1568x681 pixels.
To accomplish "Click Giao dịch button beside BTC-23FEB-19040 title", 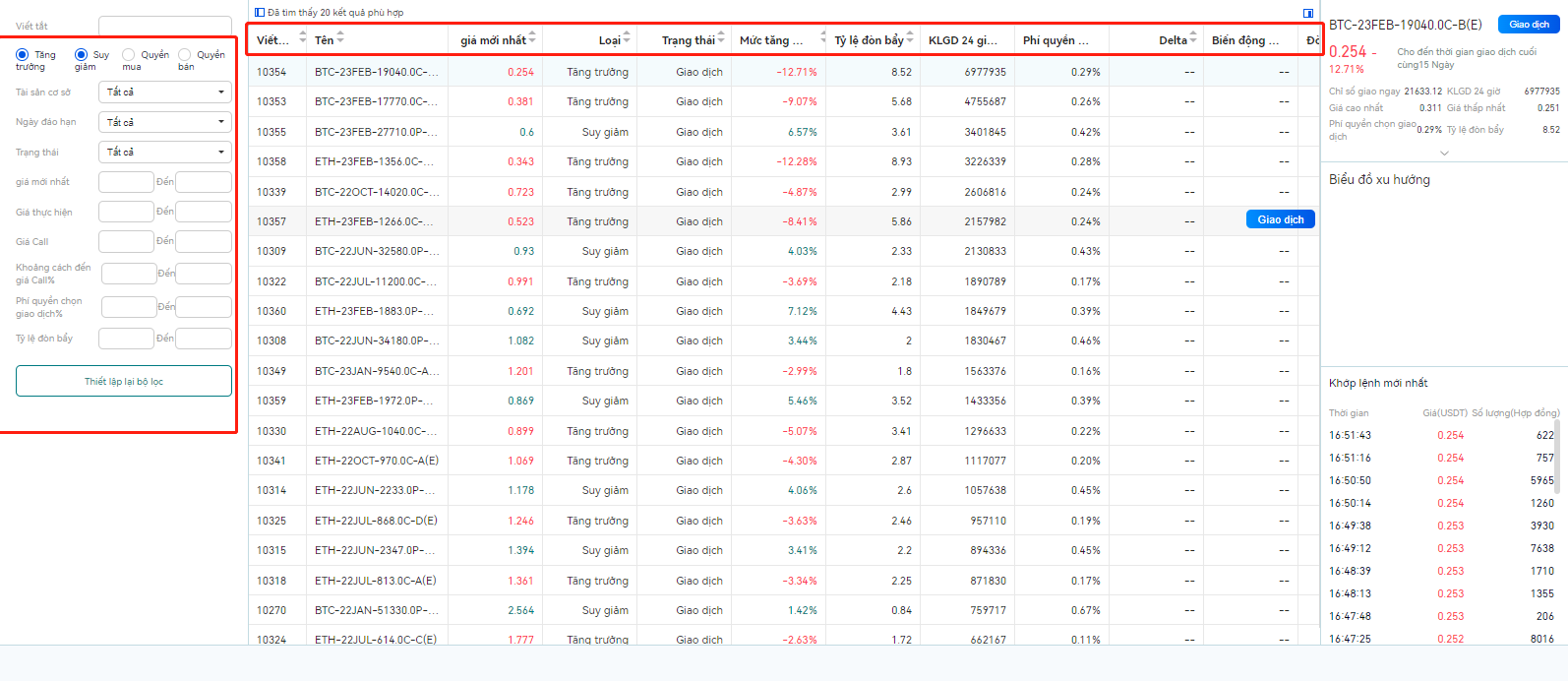I will (x=1529, y=25).
